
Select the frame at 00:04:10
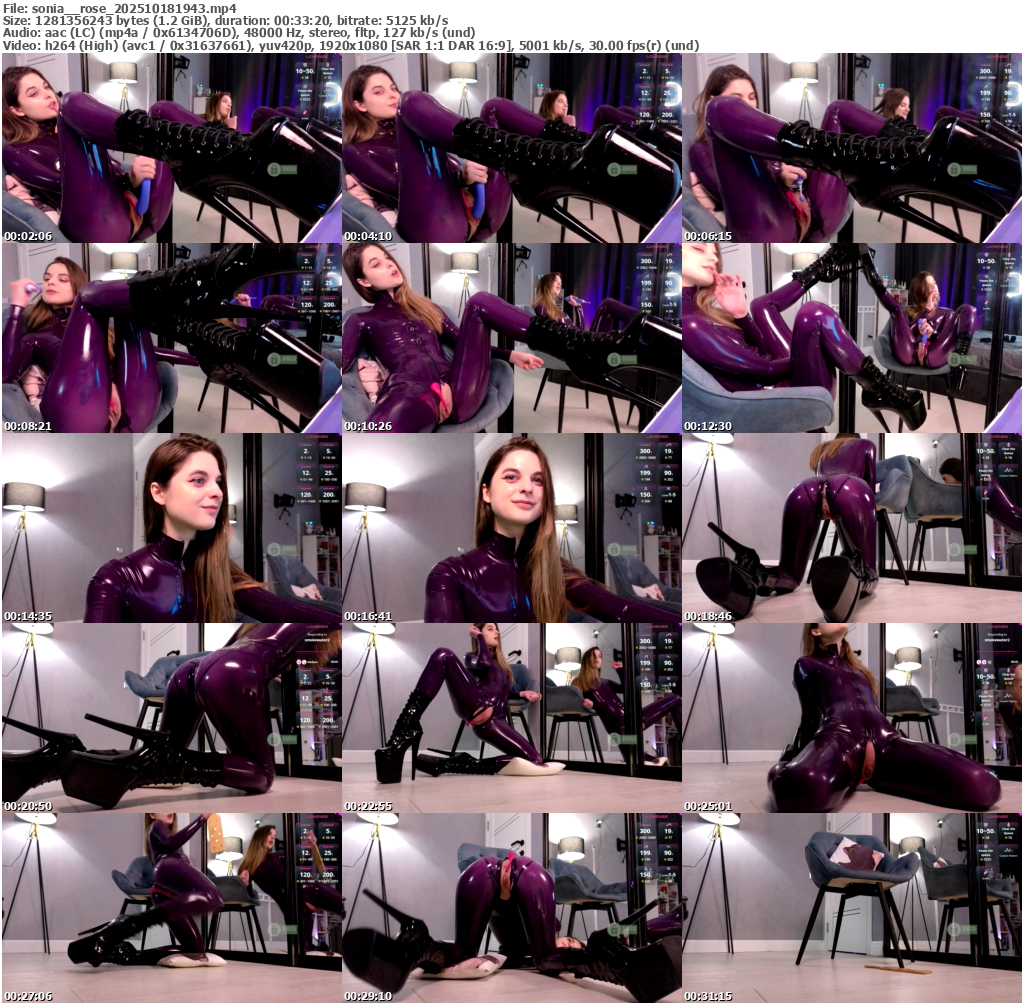click(x=511, y=148)
